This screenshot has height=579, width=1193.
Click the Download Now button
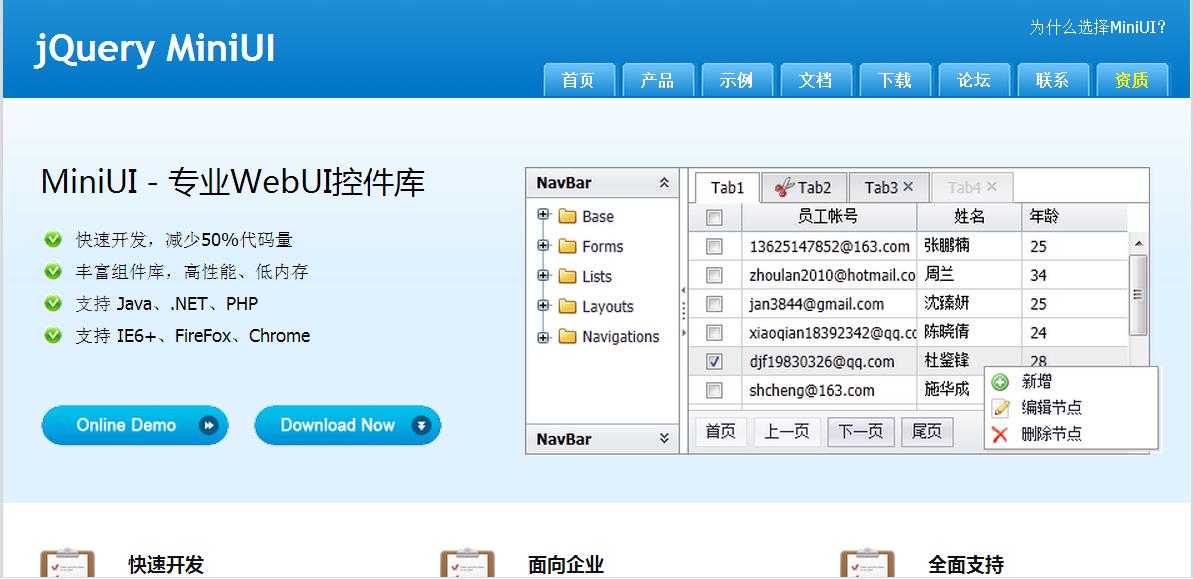point(348,425)
